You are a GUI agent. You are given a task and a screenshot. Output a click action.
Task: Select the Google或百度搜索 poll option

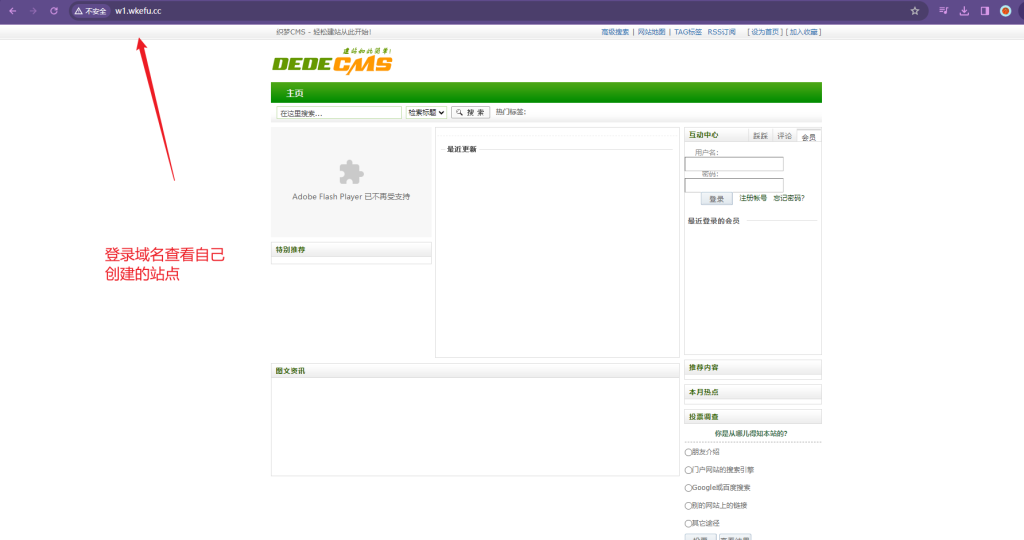[689, 488]
